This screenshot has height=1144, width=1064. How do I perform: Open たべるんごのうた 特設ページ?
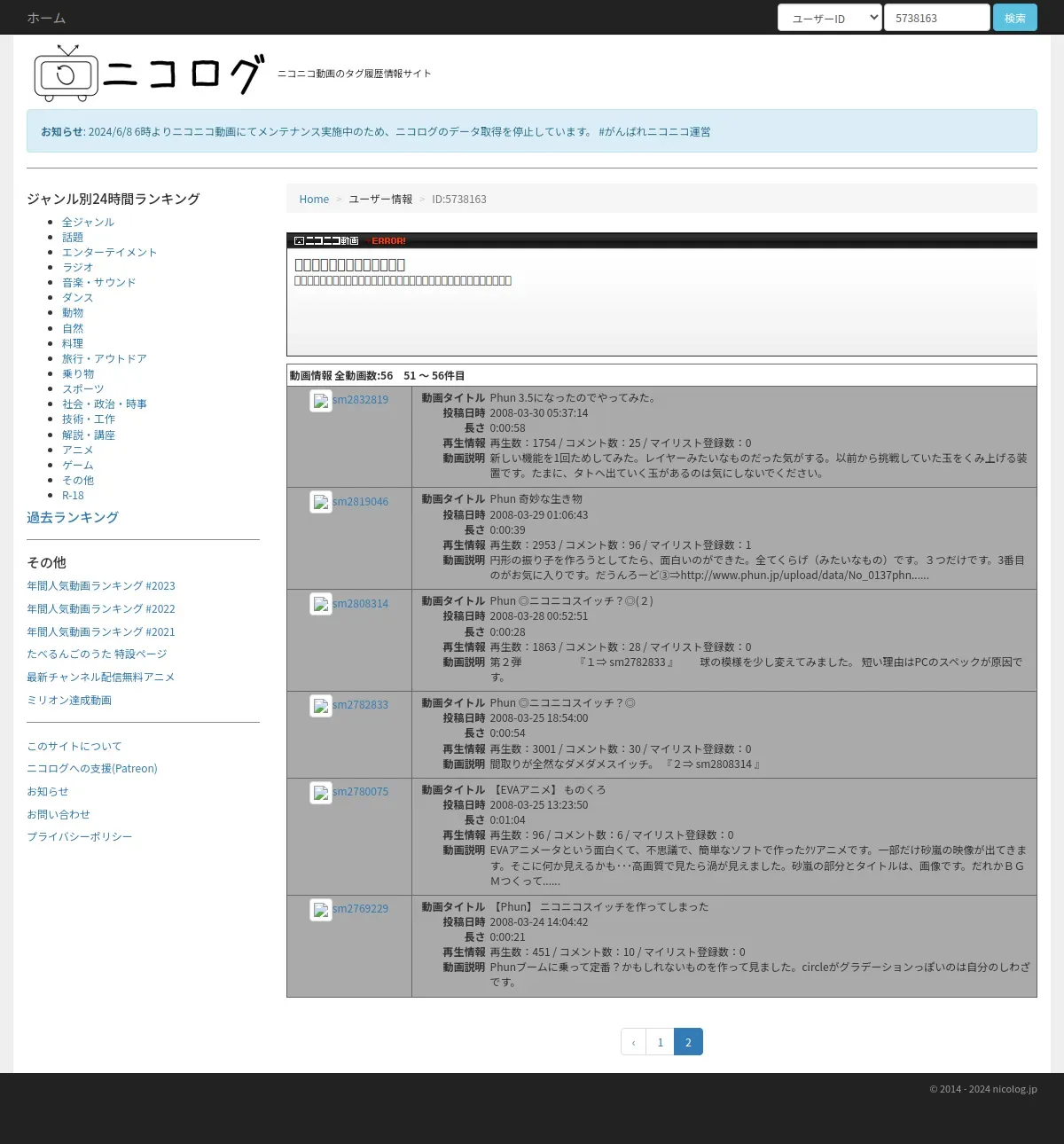(97, 654)
